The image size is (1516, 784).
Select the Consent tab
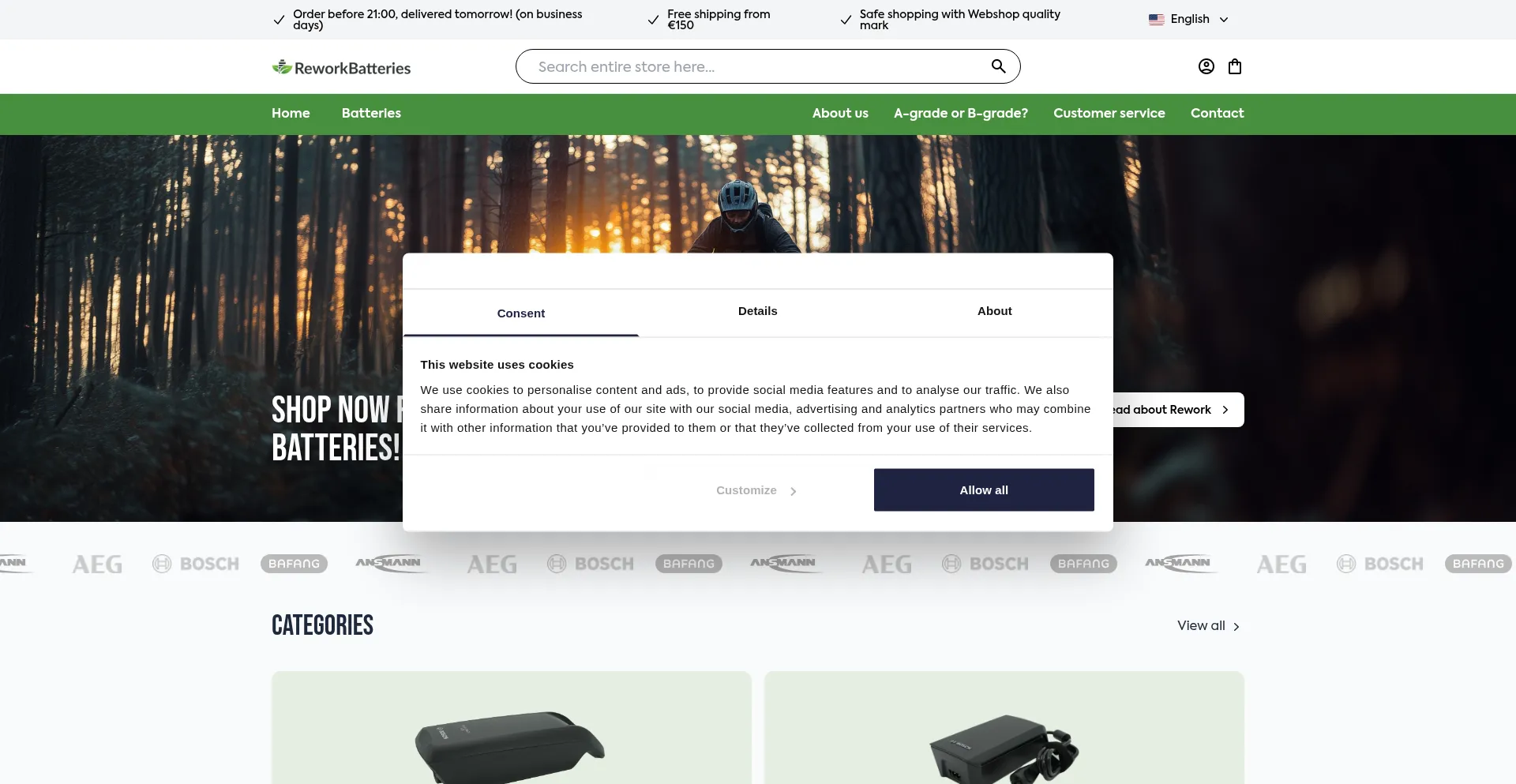(x=520, y=313)
